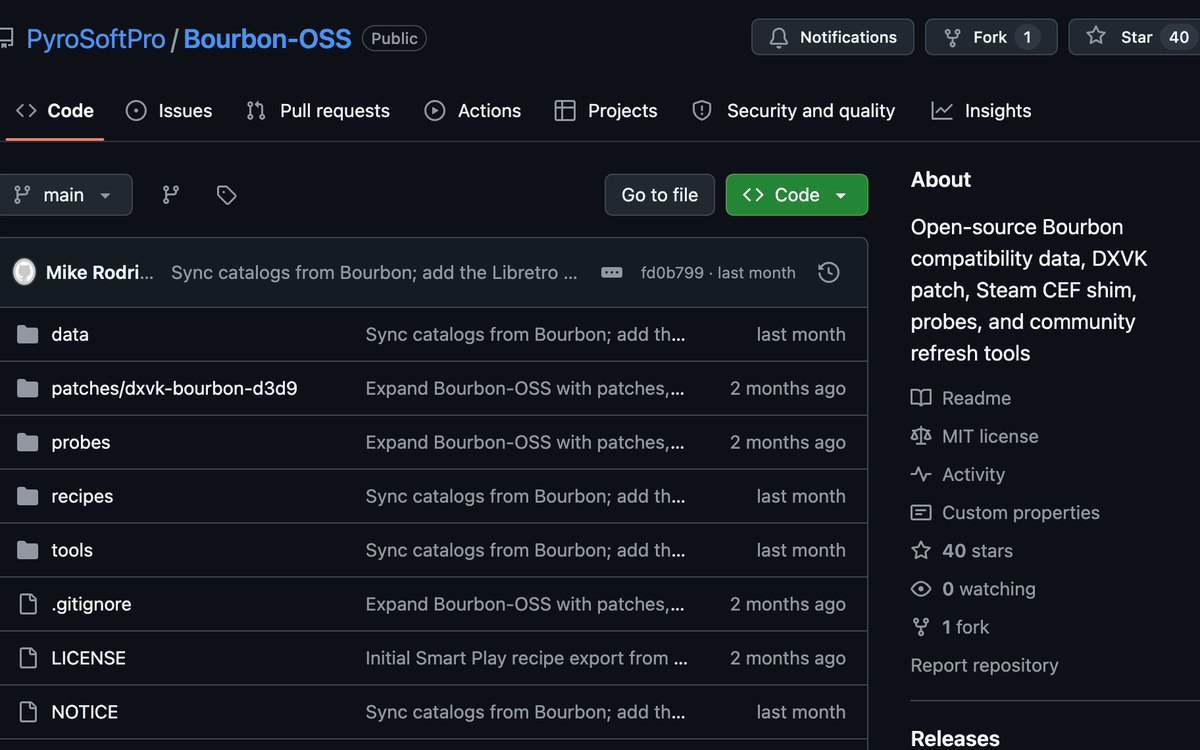Screen dimensions: 1200x750
Task: Open the tools folder name
Action: click(72, 550)
